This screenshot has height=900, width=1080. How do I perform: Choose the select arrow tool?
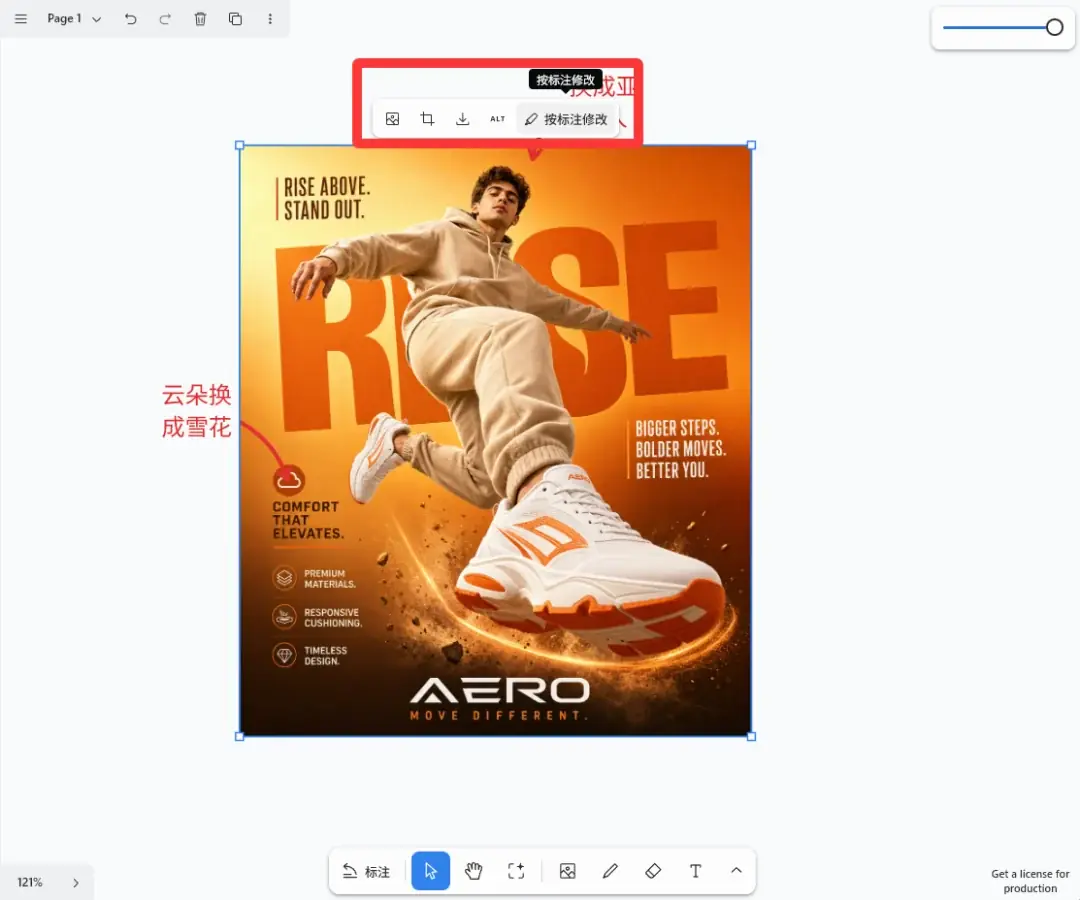point(430,871)
